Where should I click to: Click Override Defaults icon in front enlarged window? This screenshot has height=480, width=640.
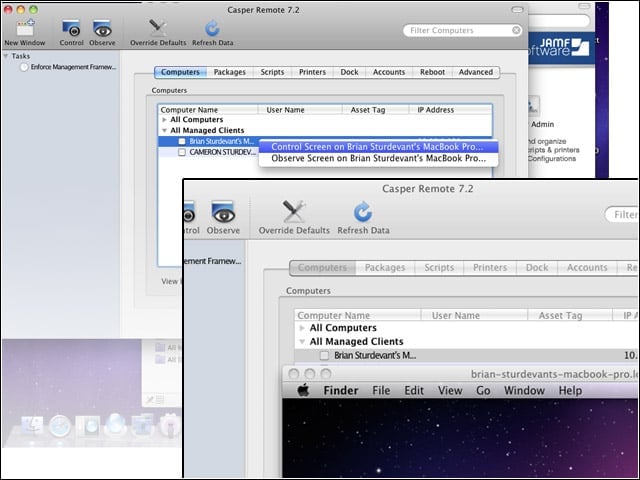[x=294, y=211]
